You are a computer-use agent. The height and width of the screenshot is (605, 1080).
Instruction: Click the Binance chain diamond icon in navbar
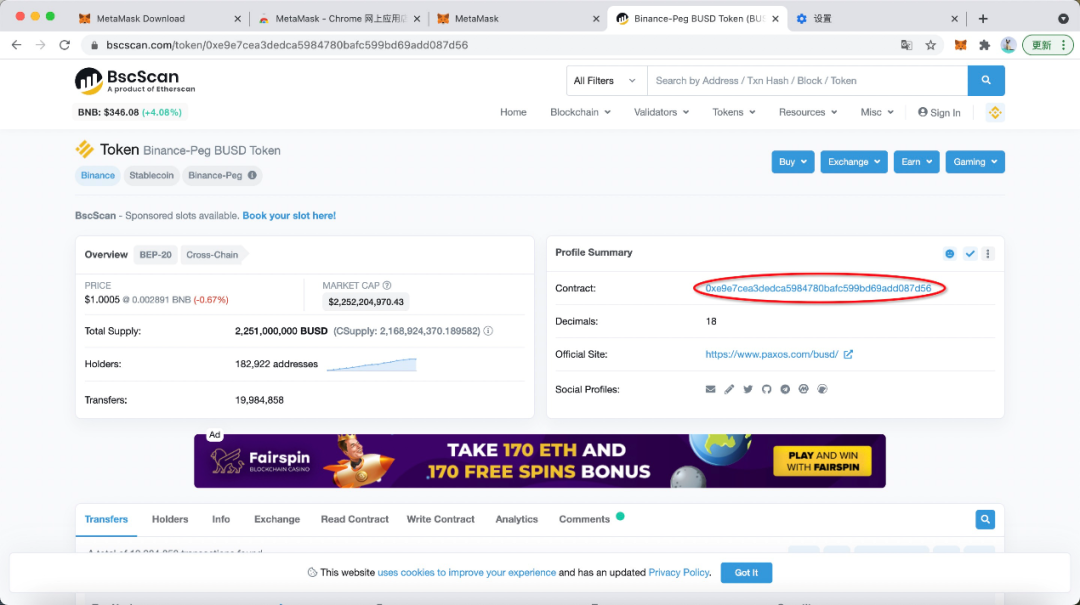coord(995,112)
